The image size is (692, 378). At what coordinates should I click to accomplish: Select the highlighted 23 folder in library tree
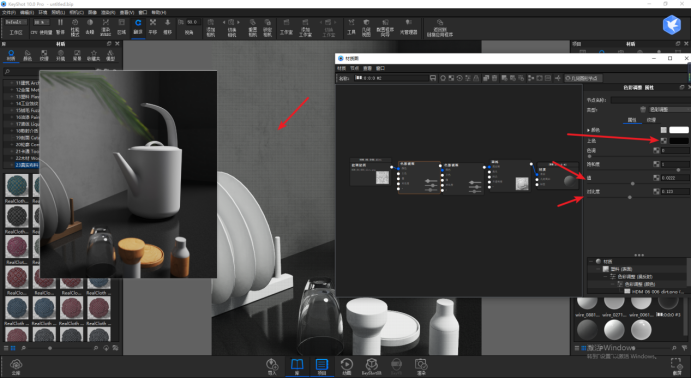pyautogui.click(x=26, y=165)
